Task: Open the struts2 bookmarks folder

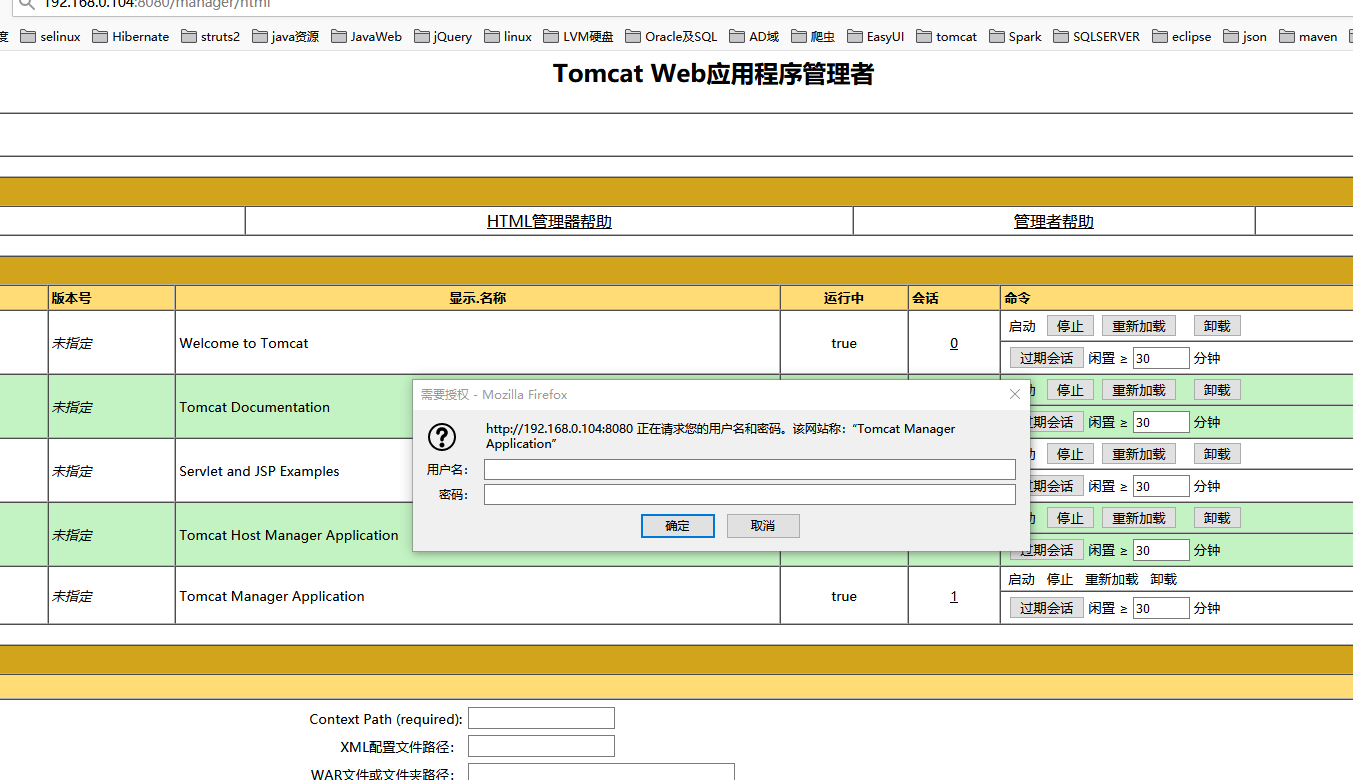Action: pos(211,37)
